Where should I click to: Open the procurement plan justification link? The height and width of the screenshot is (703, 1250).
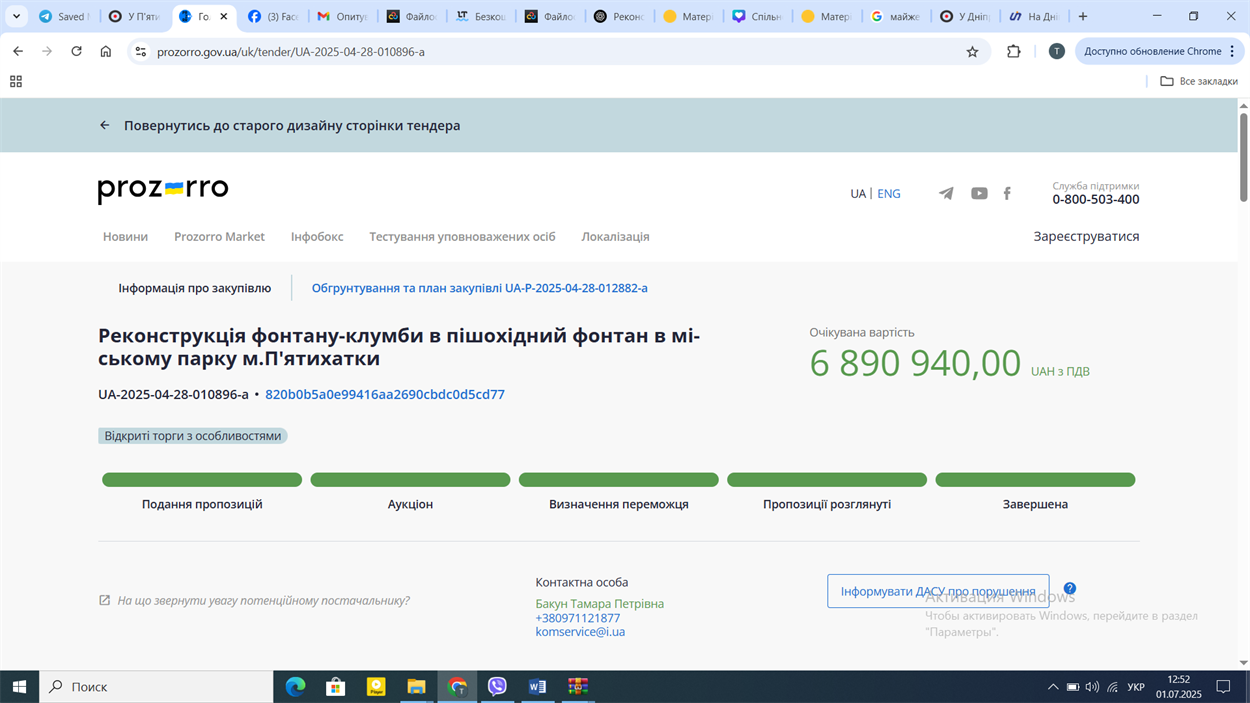tap(479, 288)
